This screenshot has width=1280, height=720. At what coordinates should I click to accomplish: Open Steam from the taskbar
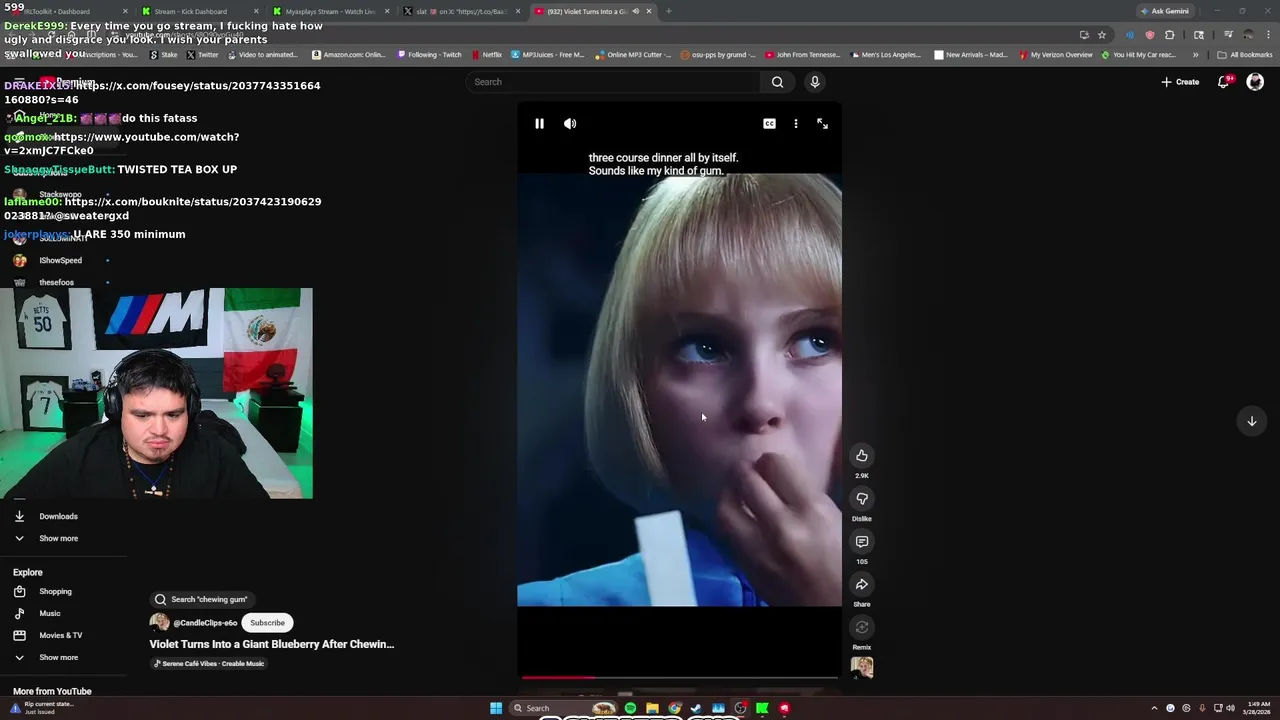[696, 708]
